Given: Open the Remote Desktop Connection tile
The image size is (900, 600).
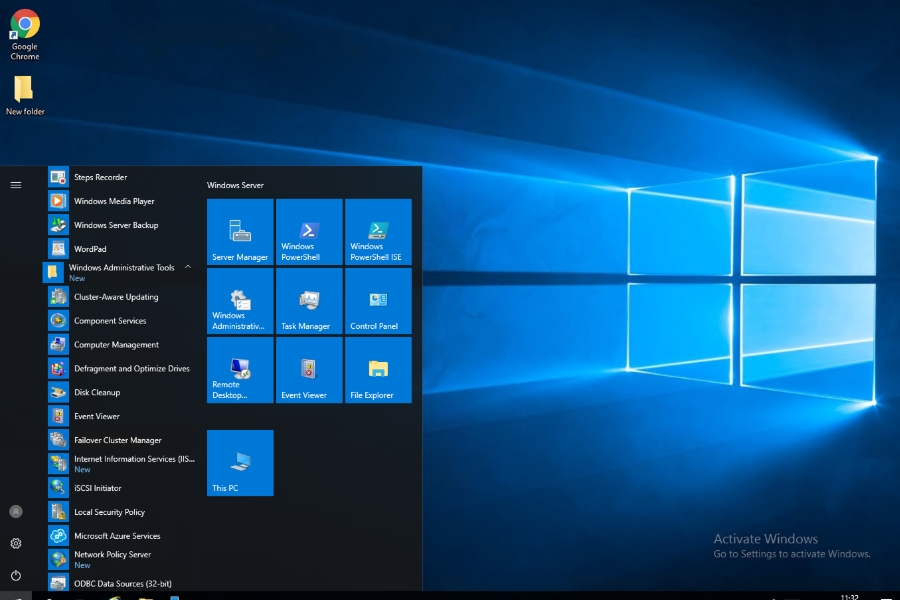Looking at the screenshot, I should [240, 370].
